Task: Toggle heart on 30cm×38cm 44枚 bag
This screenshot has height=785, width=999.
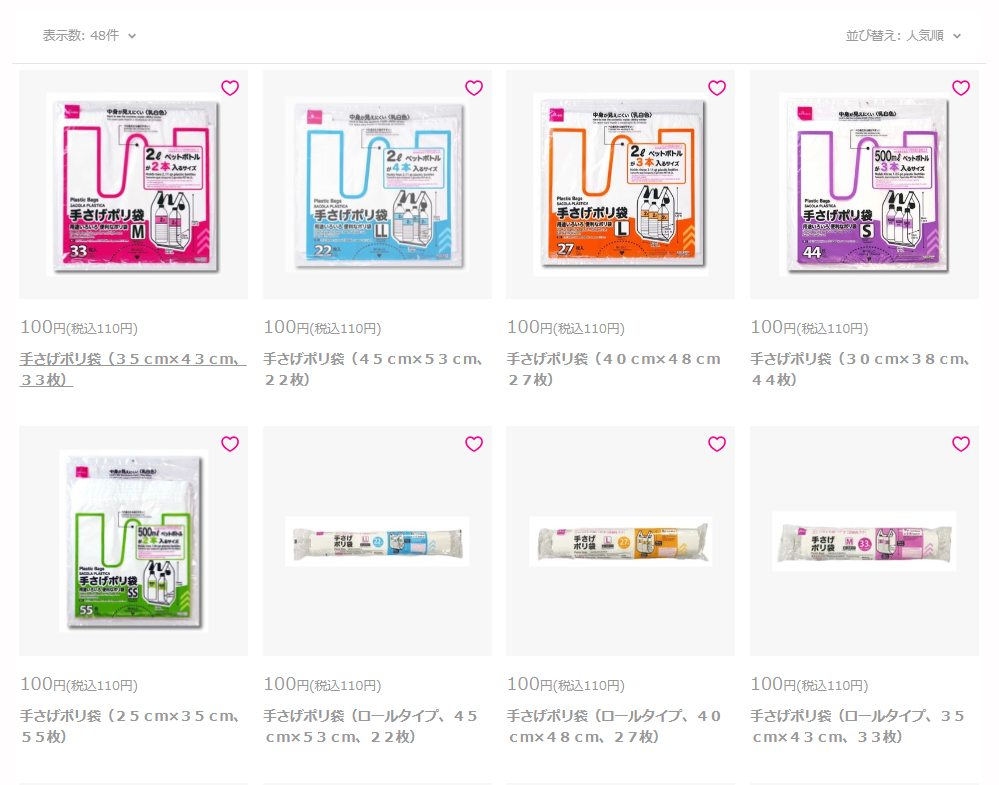Action: click(961, 88)
